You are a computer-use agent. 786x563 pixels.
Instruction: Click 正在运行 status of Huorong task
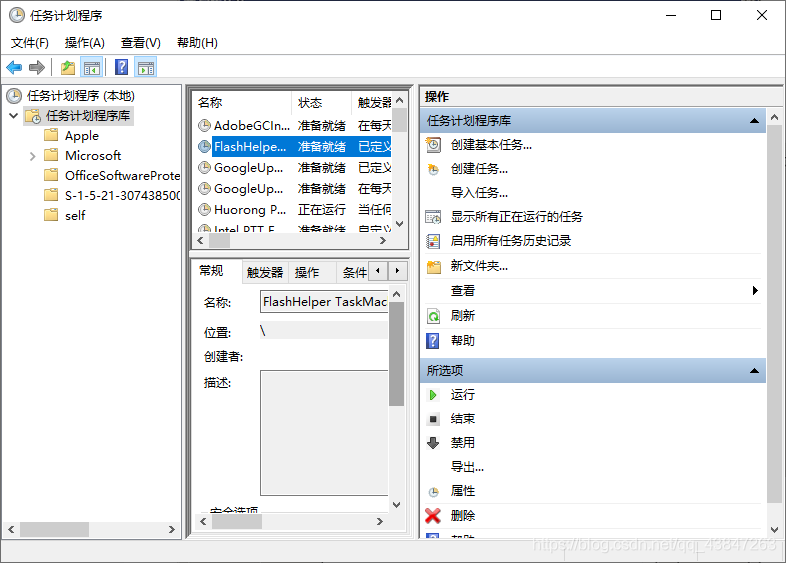coord(322,210)
